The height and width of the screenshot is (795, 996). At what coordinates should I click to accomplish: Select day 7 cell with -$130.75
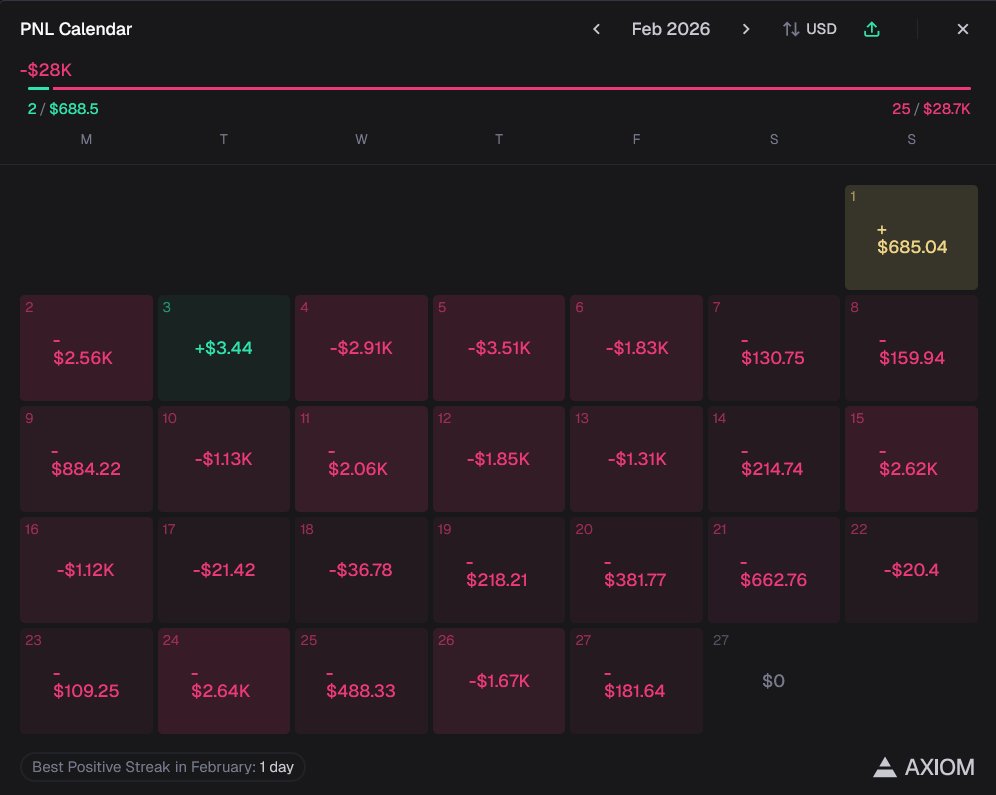pyautogui.click(x=774, y=348)
